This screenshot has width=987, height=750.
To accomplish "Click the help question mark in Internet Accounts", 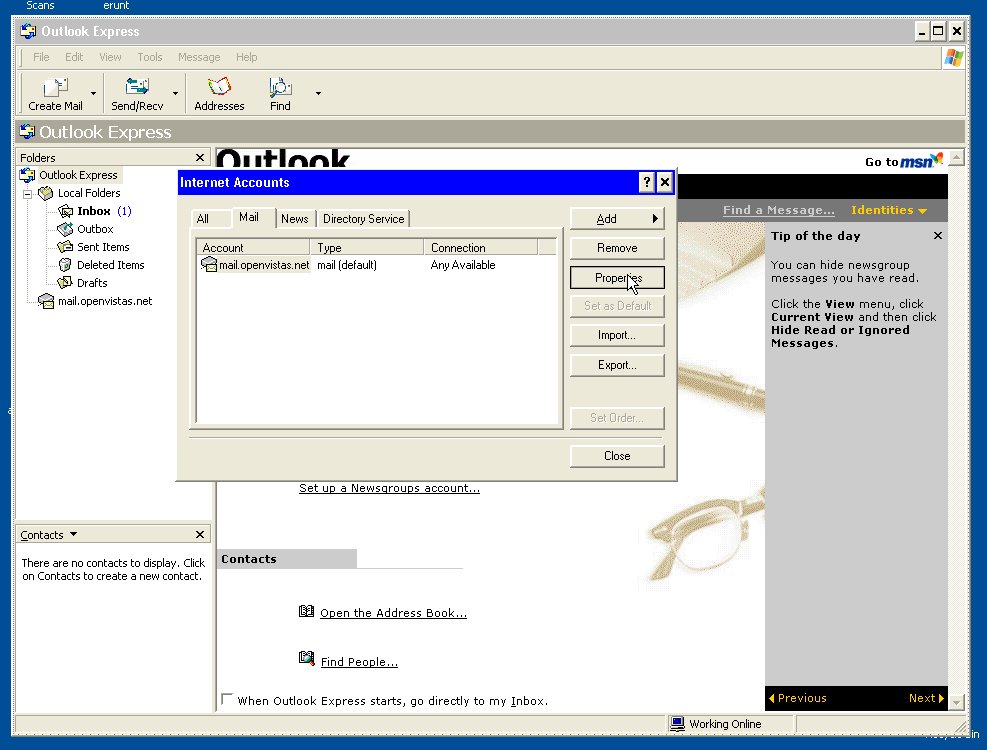I will tap(646, 183).
